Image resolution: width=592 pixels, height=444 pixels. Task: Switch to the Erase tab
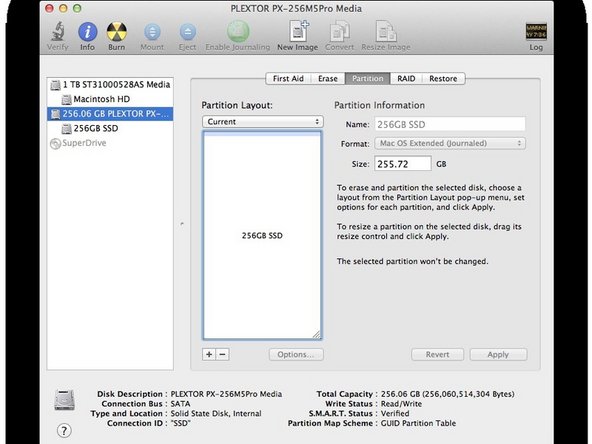click(328, 79)
